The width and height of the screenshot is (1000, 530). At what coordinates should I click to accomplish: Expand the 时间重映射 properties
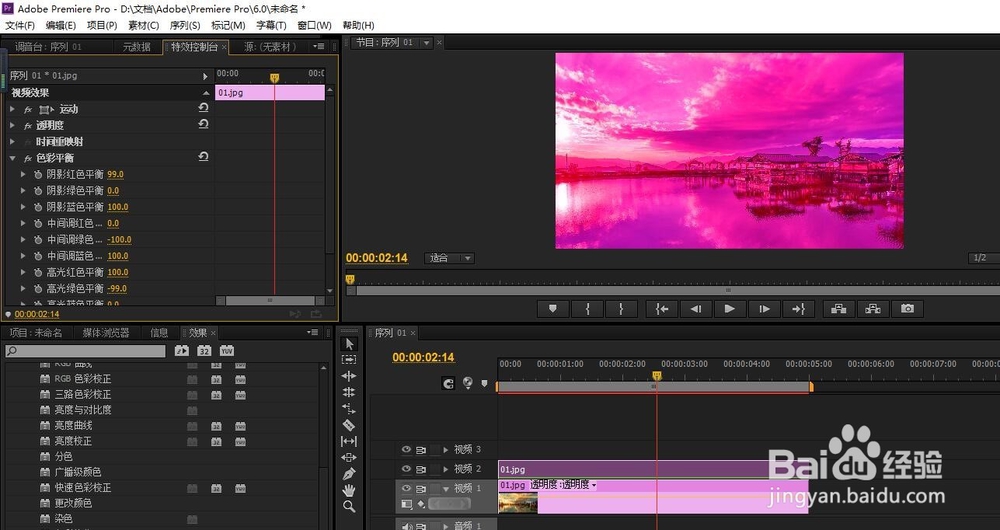click(13, 142)
